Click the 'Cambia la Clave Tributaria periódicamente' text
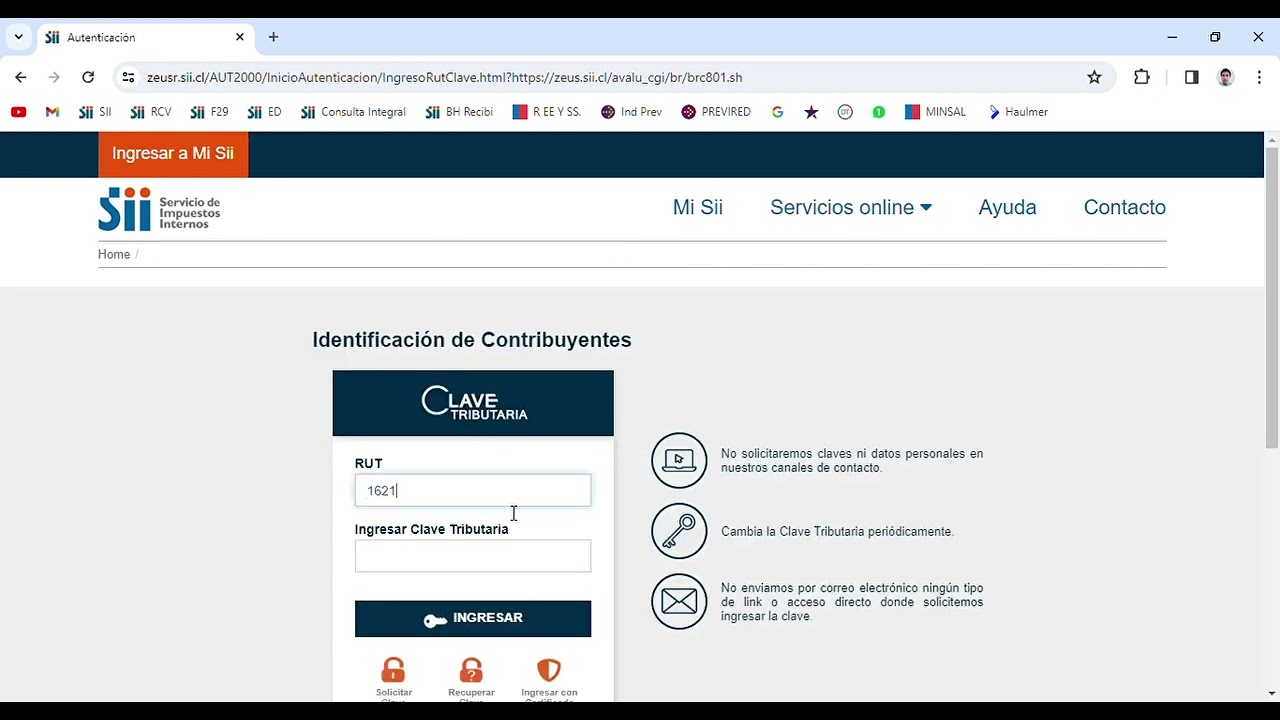Image resolution: width=1280 pixels, height=720 pixels. [837, 531]
